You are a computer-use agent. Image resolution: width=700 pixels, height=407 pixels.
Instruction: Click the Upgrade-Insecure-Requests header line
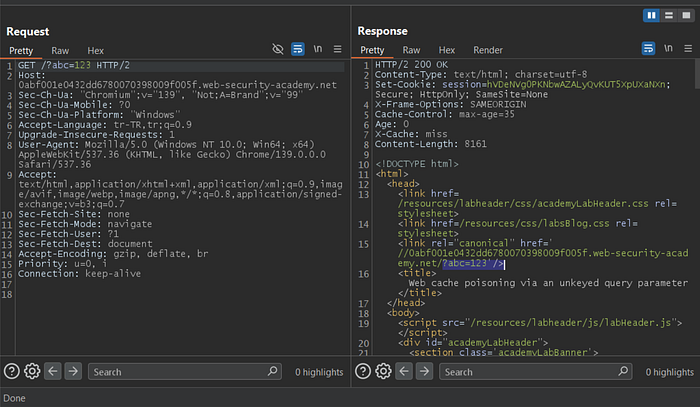coord(96,134)
